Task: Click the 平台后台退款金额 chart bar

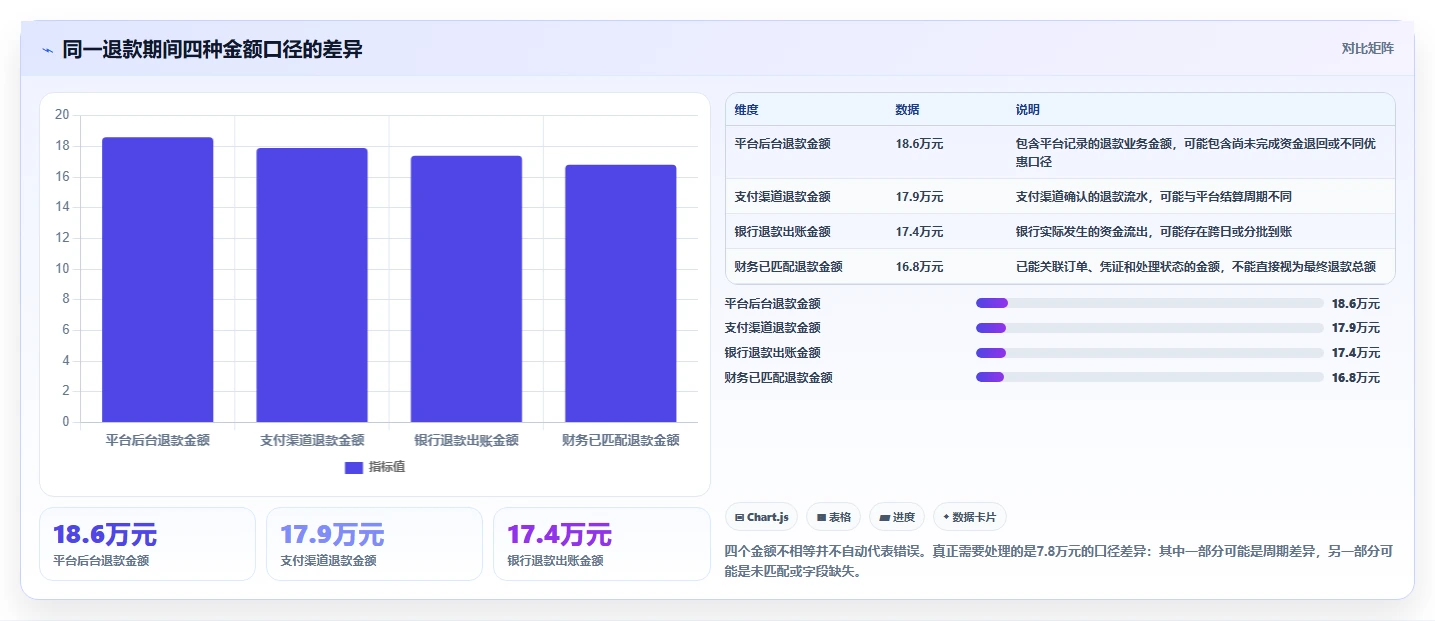Action: (158, 280)
